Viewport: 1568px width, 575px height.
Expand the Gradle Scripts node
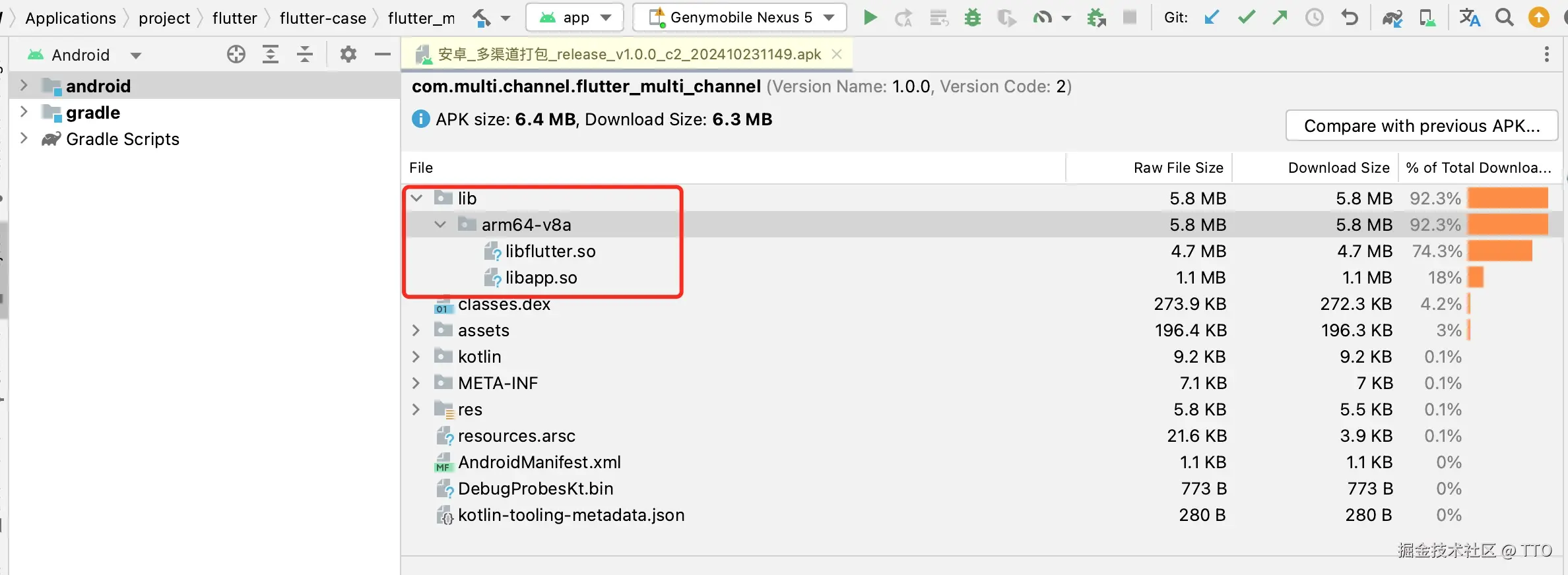click(x=24, y=138)
